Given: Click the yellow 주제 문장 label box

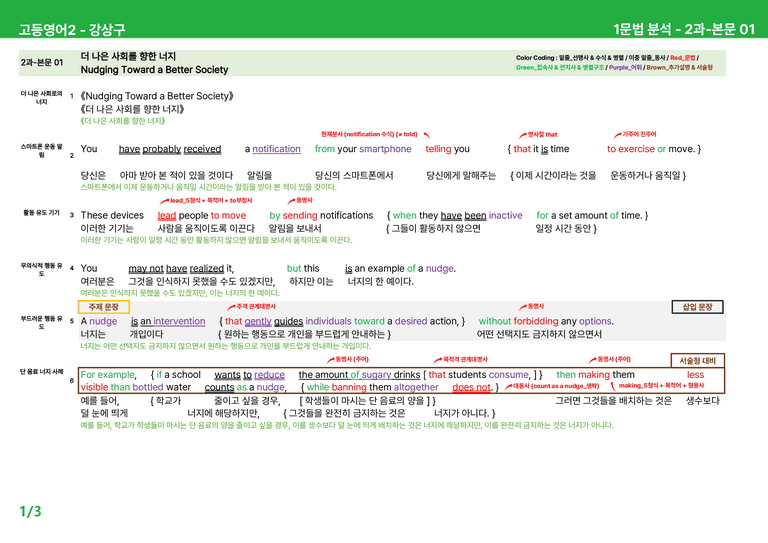Looking at the screenshot, I should coord(104,307).
